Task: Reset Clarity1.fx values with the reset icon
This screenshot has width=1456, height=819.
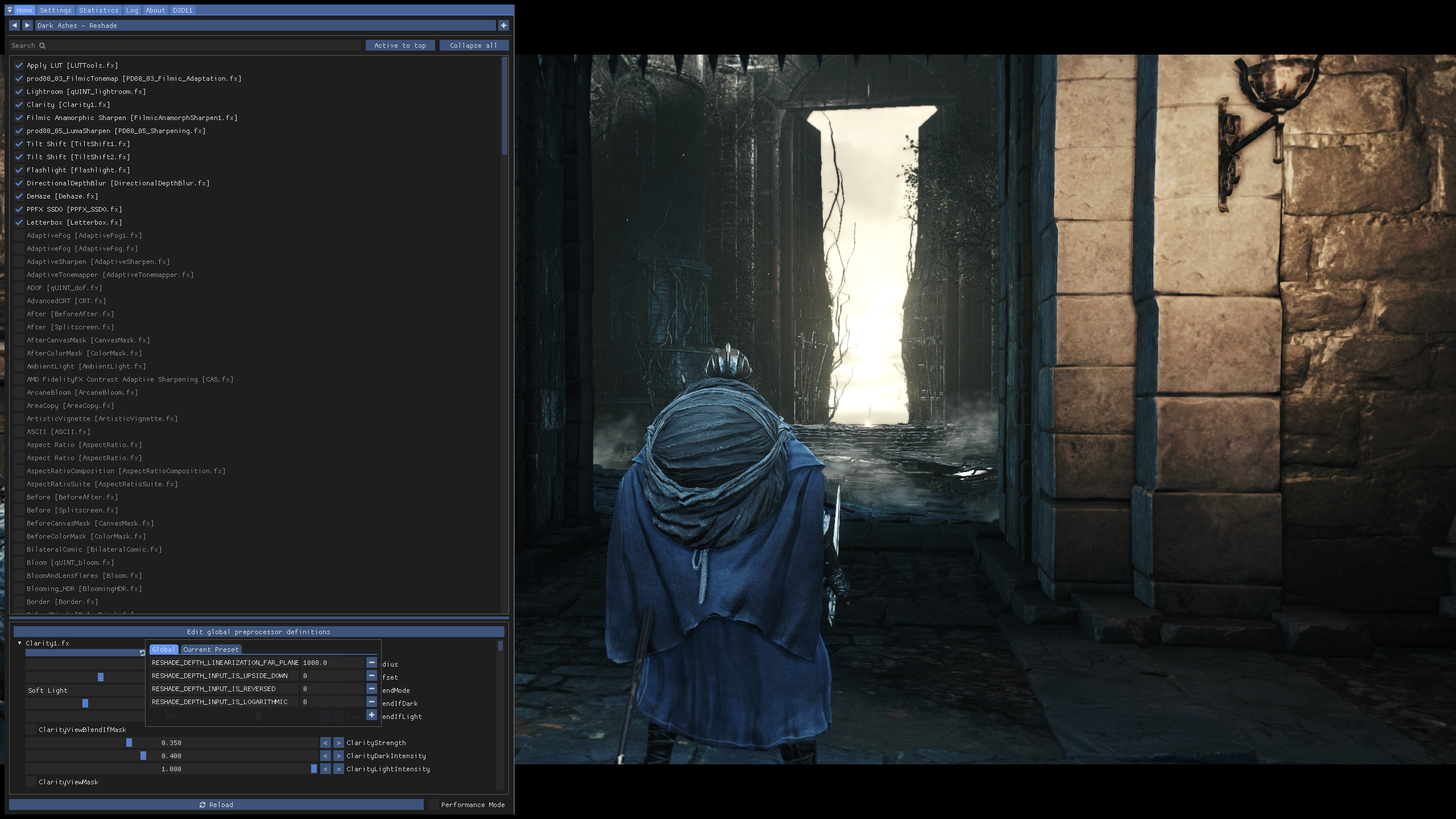Action: 142,653
